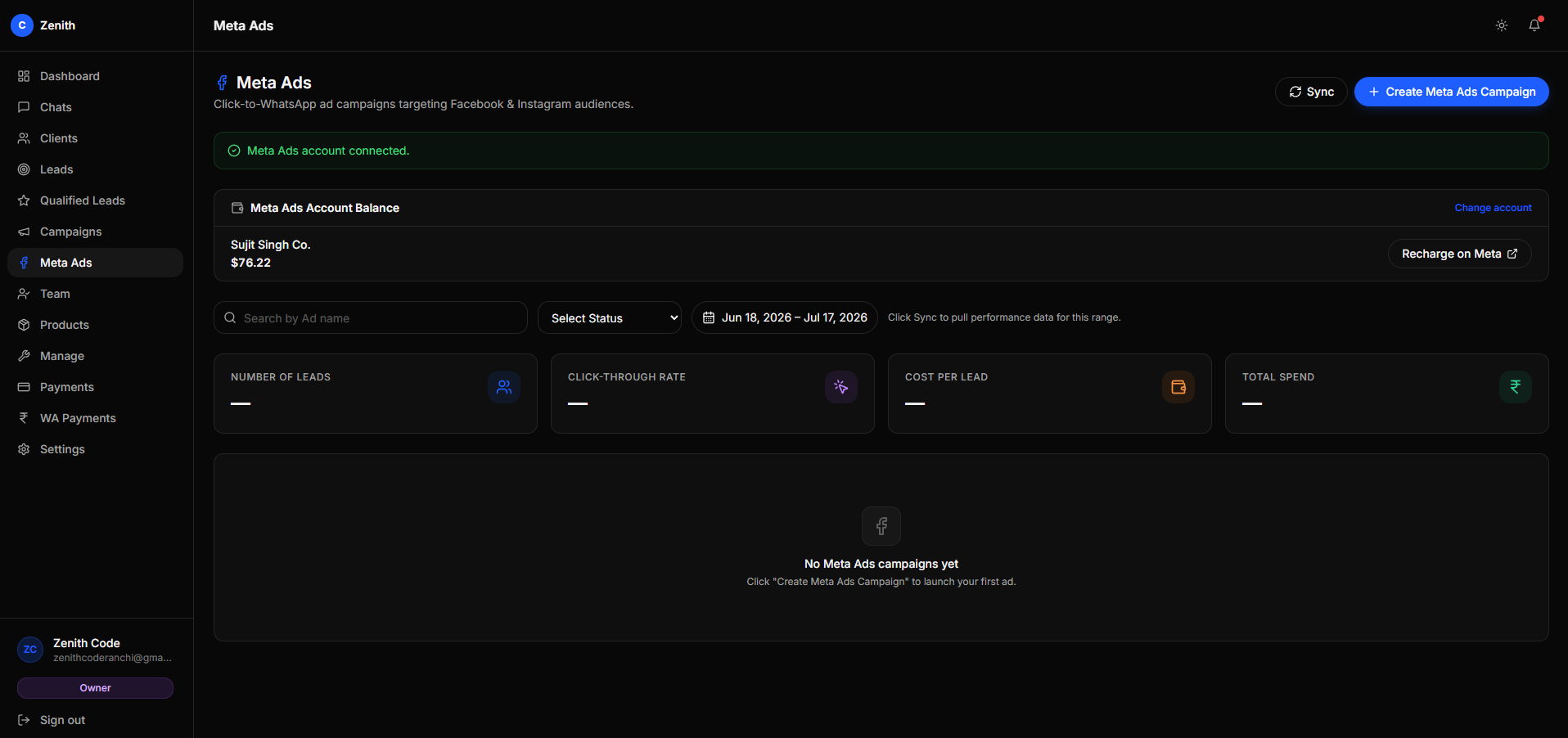Click the wallet icon beside Account Balance

tap(237, 208)
